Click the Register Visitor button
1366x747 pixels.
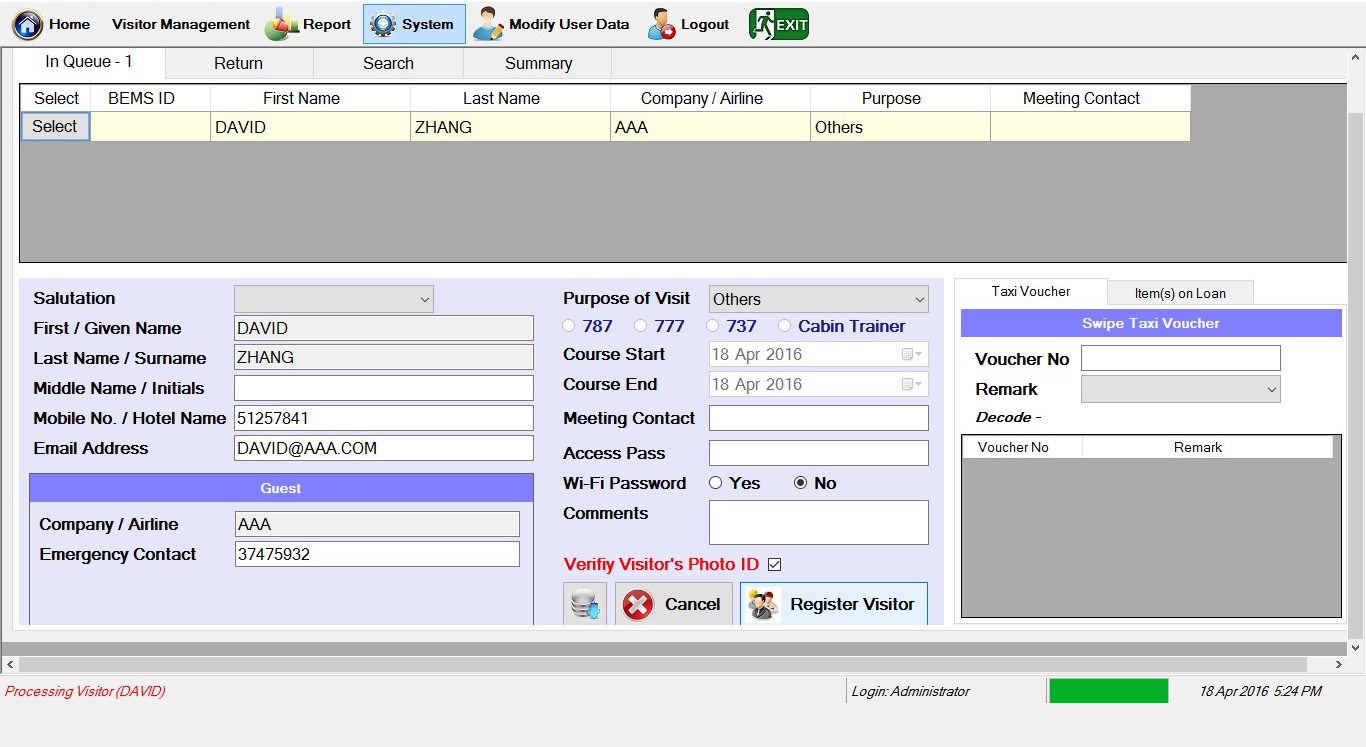(x=833, y=605)
